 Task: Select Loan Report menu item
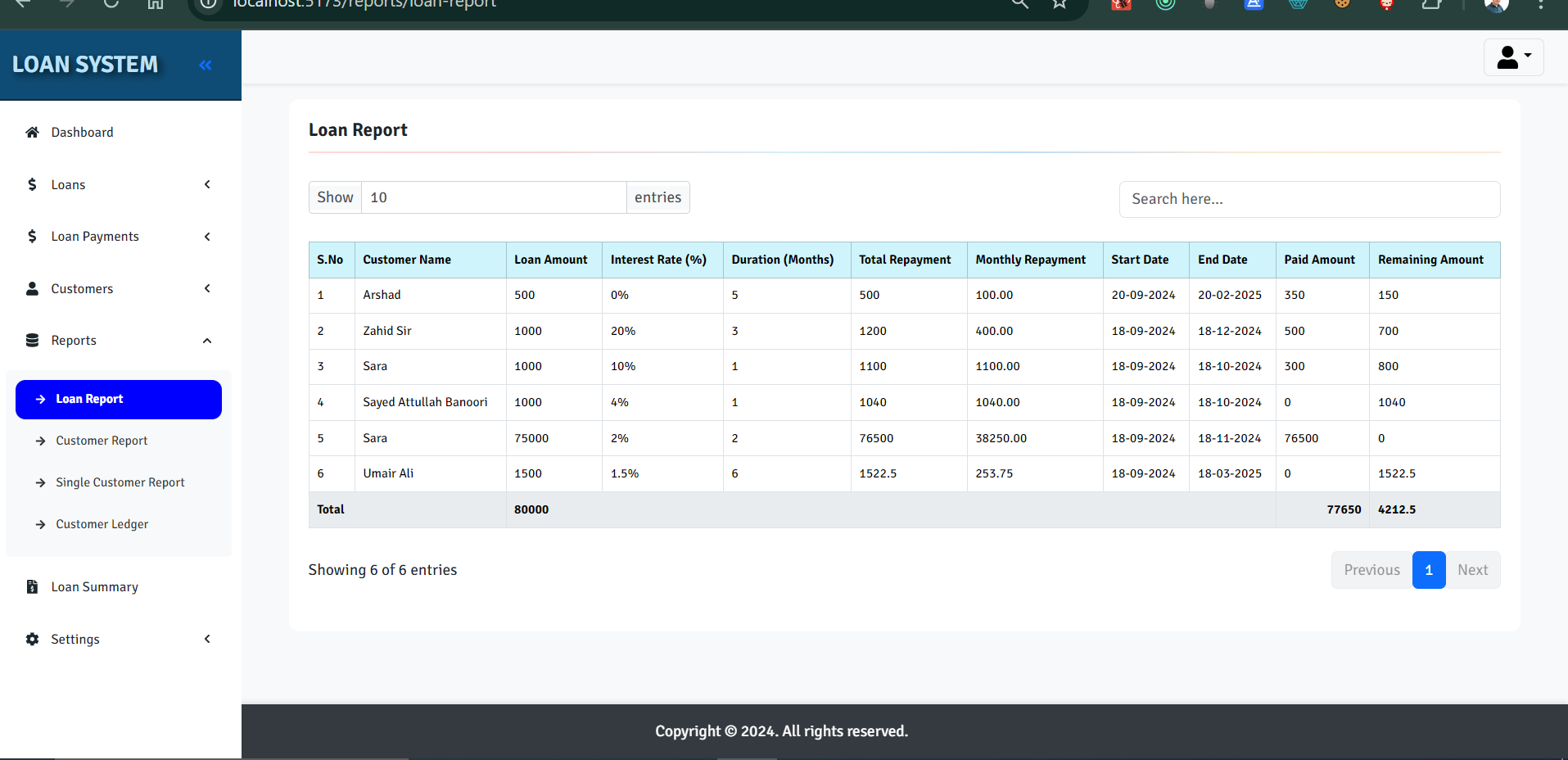click(119, 399)
